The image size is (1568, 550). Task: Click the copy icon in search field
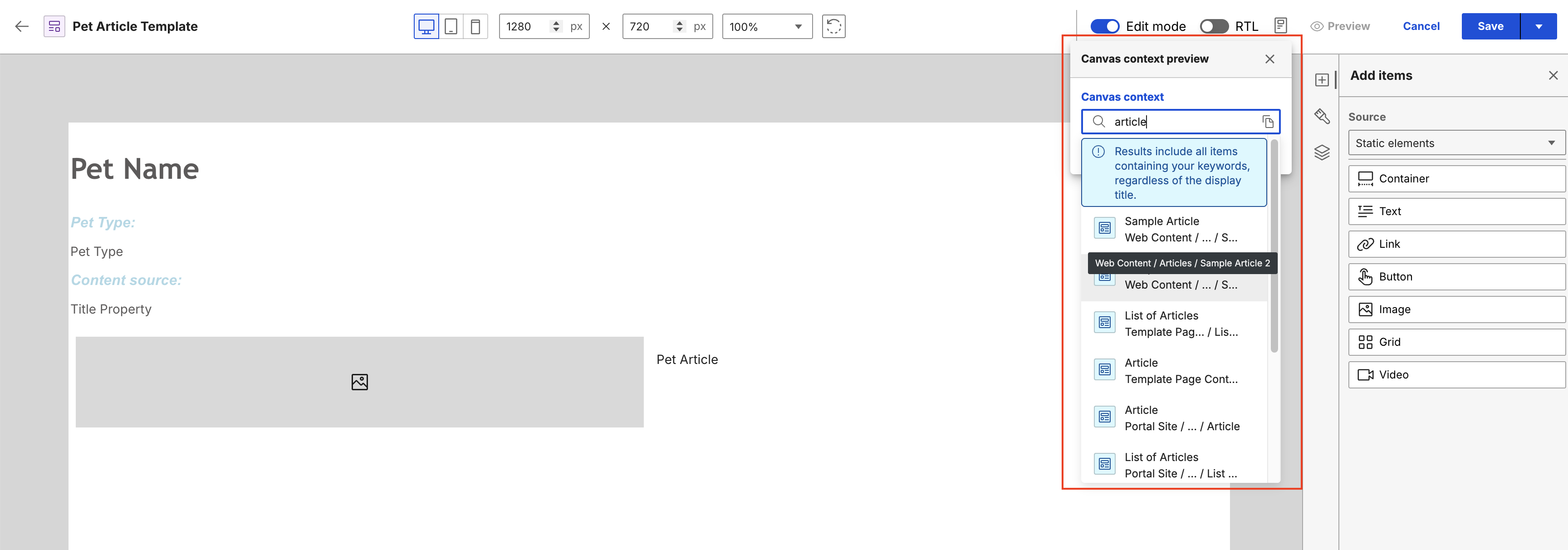tap(1268, 122)
